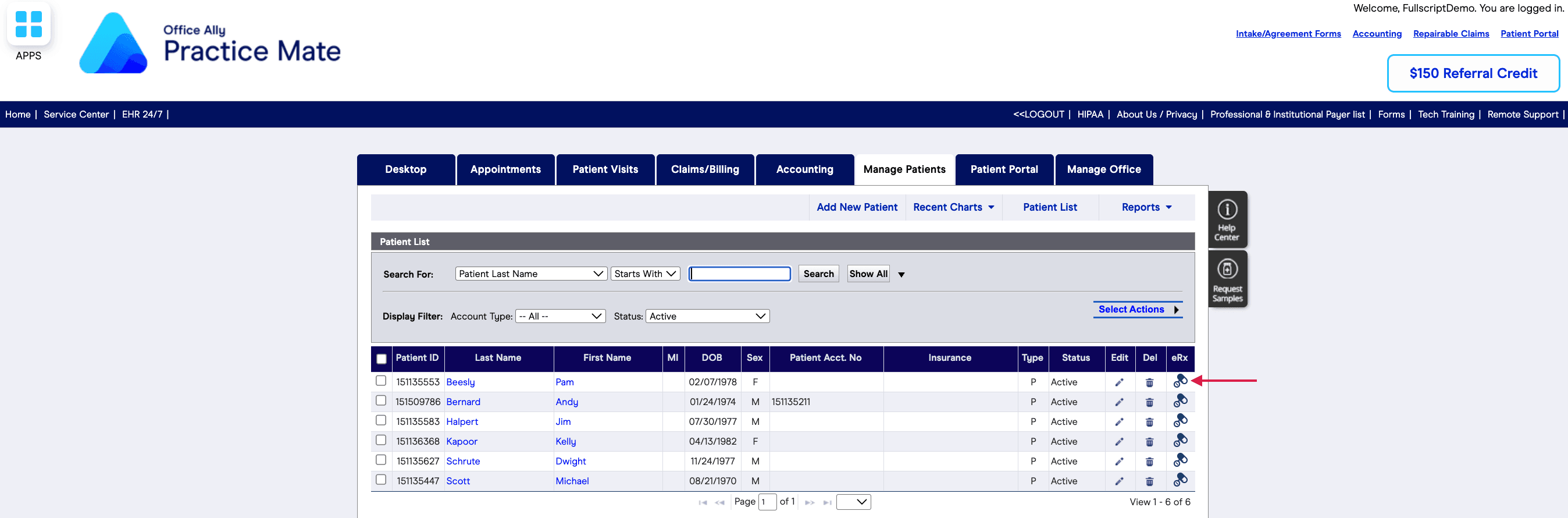Open the Intake/Agreement Forms link
Viewport: 1568px width, 518px height.
click(1288, 34)
